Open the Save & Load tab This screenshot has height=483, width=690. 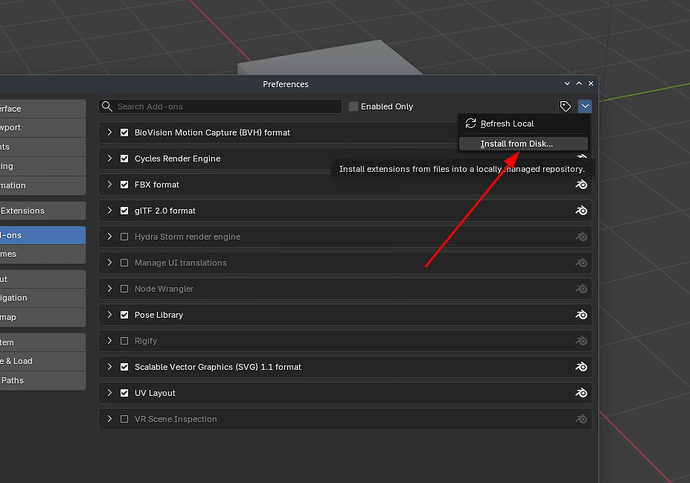tap(43, 361)
